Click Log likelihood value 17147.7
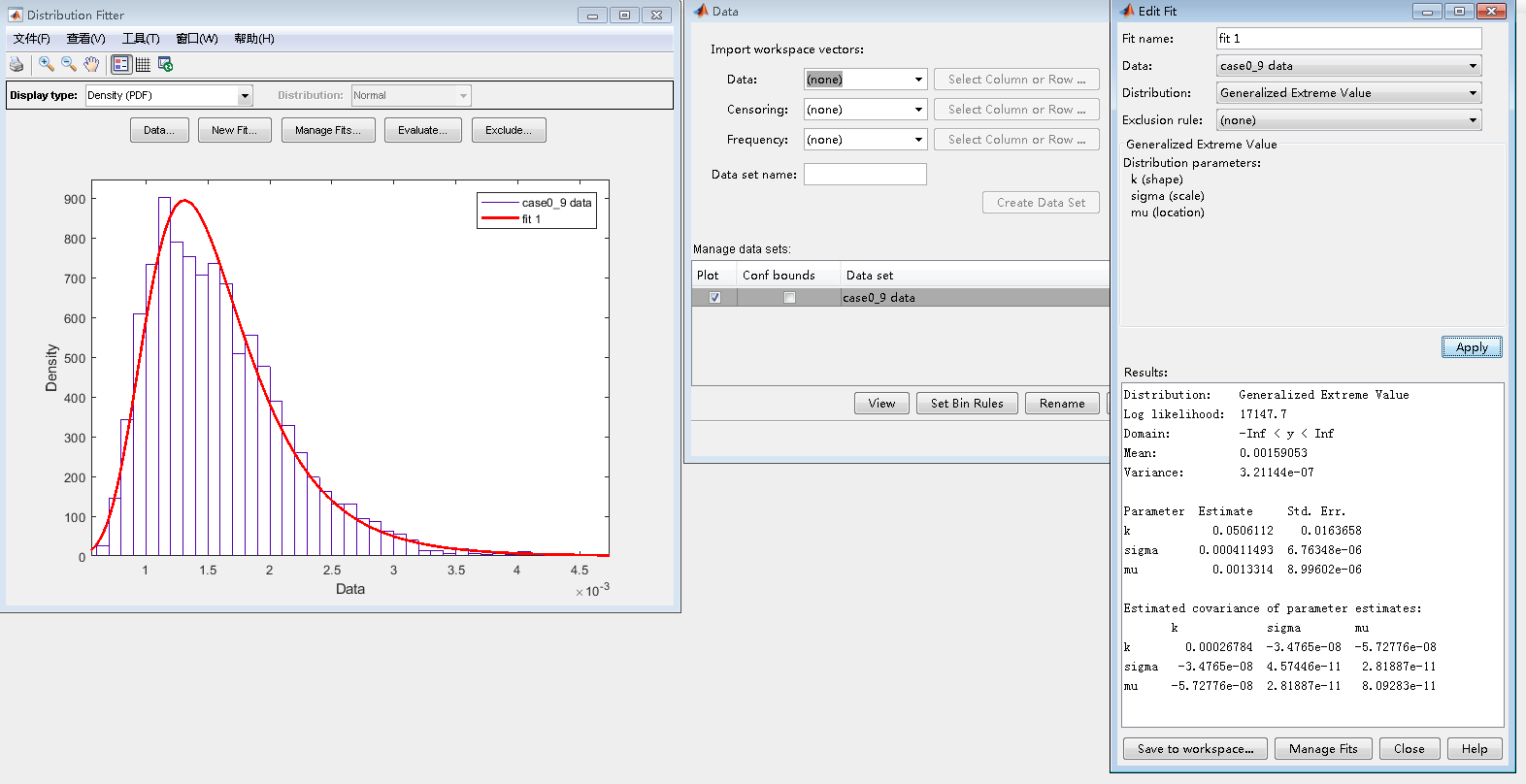Image resolution: width=1526 pixels, height=784 pixels. click(1263, 414)
